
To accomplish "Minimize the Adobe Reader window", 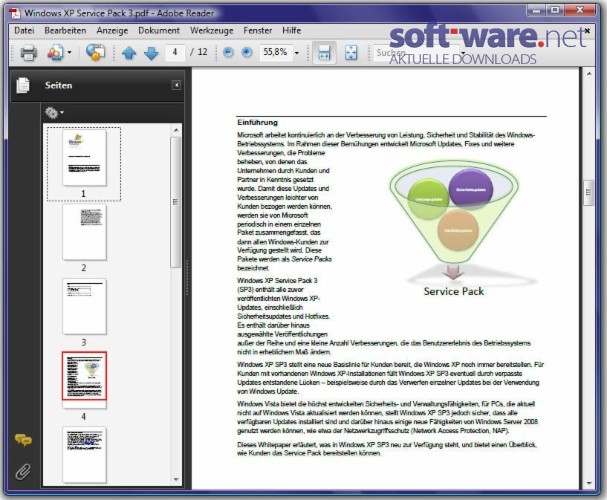I will tap(537, 10).
